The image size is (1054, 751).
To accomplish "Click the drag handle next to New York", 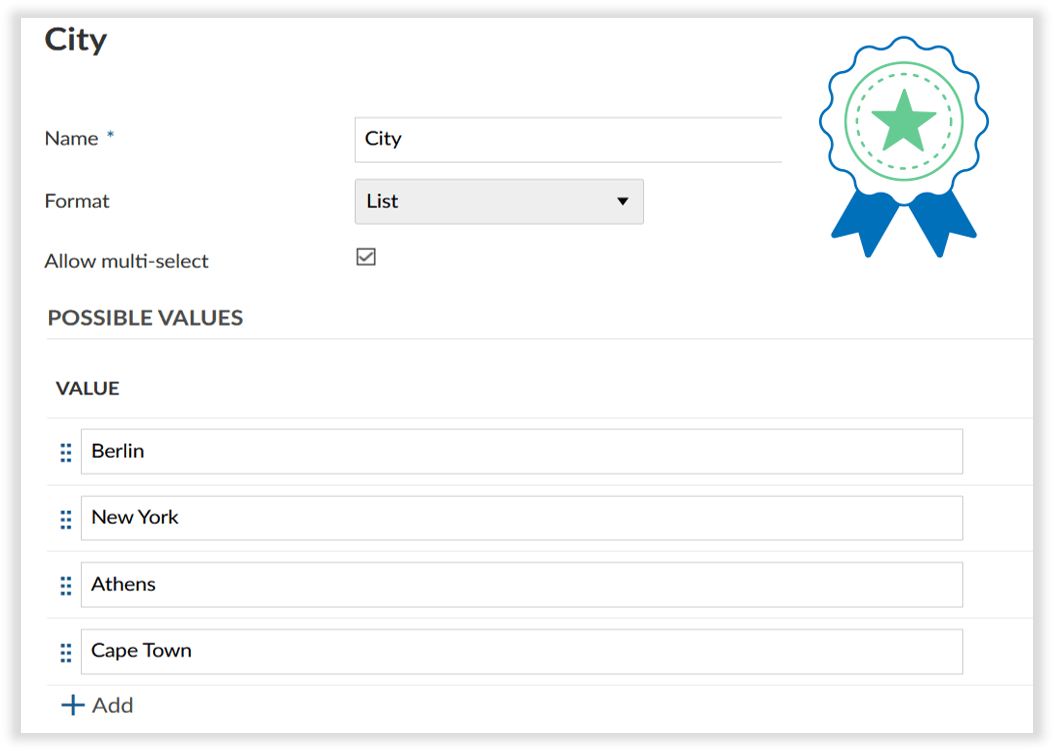I will click(64, 518).
